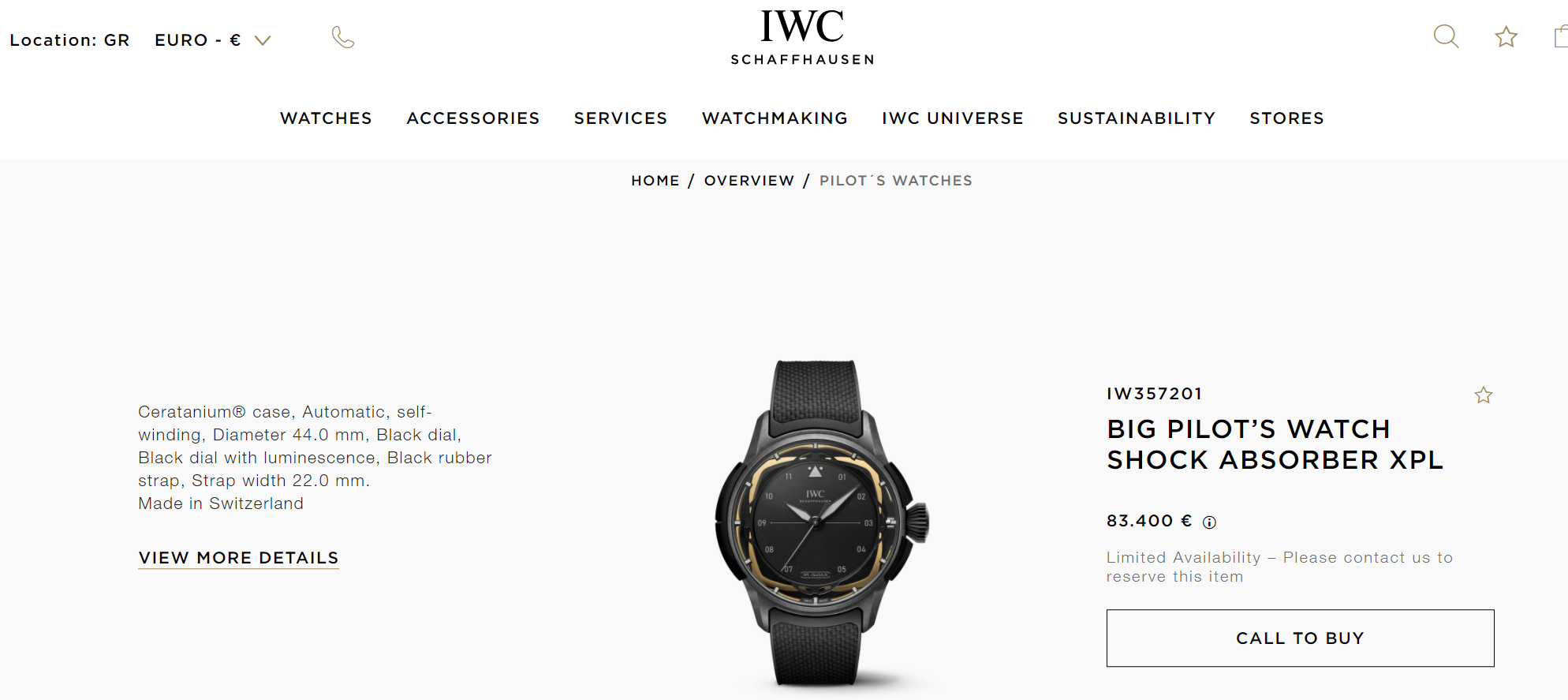The width and height of the screenshot is (1568, 700).
Task: Open the Accessories menu
Action: point(473,118)
